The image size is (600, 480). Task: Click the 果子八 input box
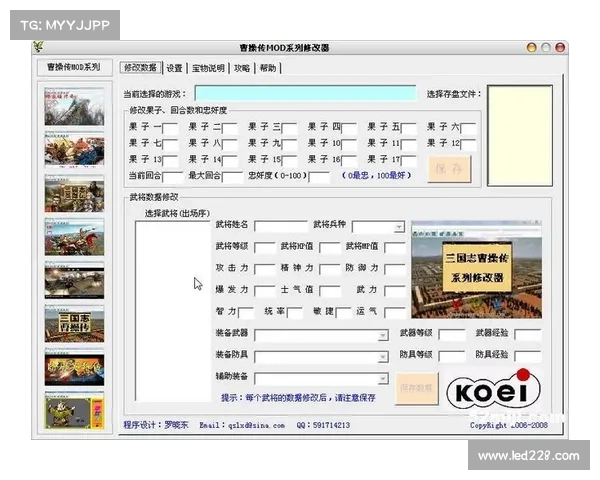pos(230,144)
